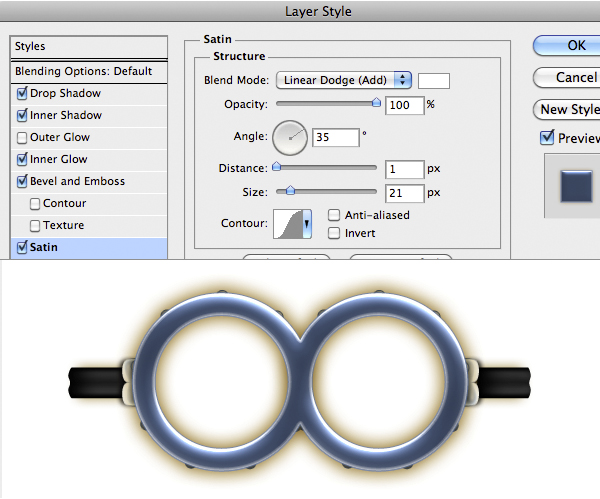Click the Opacity slider handle
Image resolution: width=600 pixels, height=499 pixels.
coord(376,102)
